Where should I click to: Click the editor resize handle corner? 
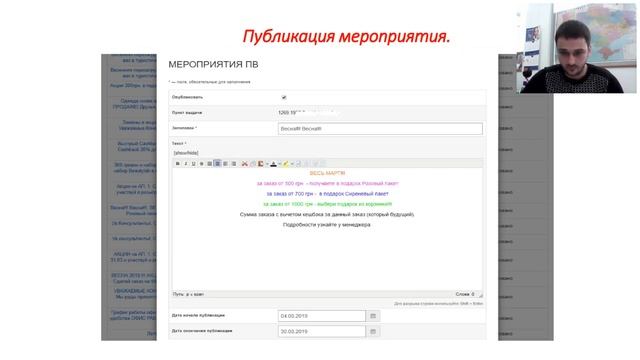tap(480, 295)
